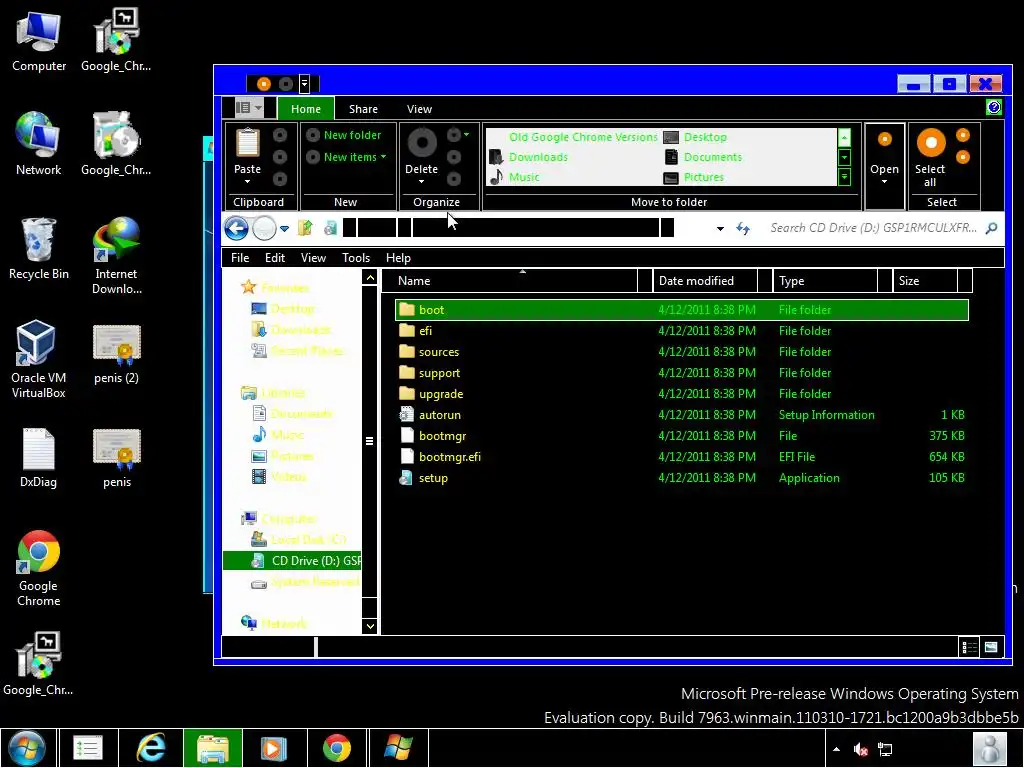The width and height of the screenshot is (1024, 768).
Task: Switch to the View ribbon tab
Action: pos(419,109)
